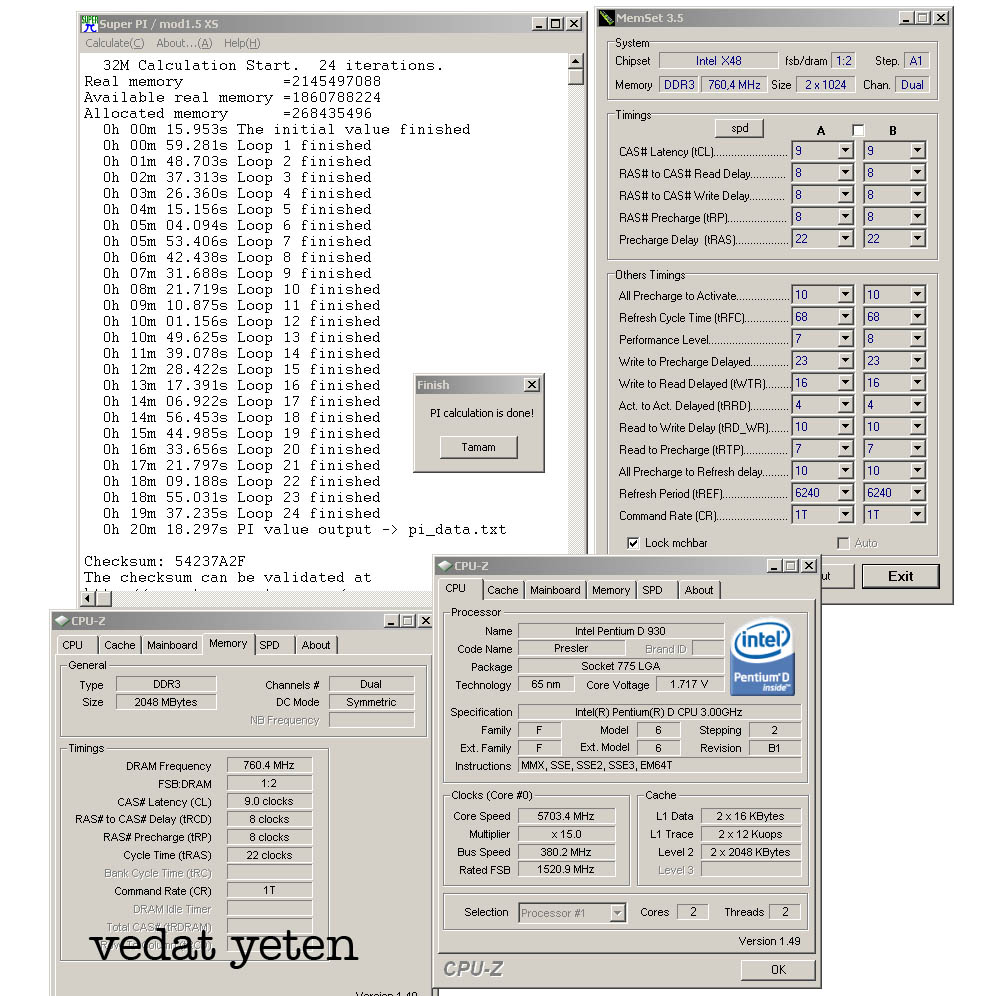Click the Super PI title bar icon
995x996 pixels.
[x=90, y=24]
